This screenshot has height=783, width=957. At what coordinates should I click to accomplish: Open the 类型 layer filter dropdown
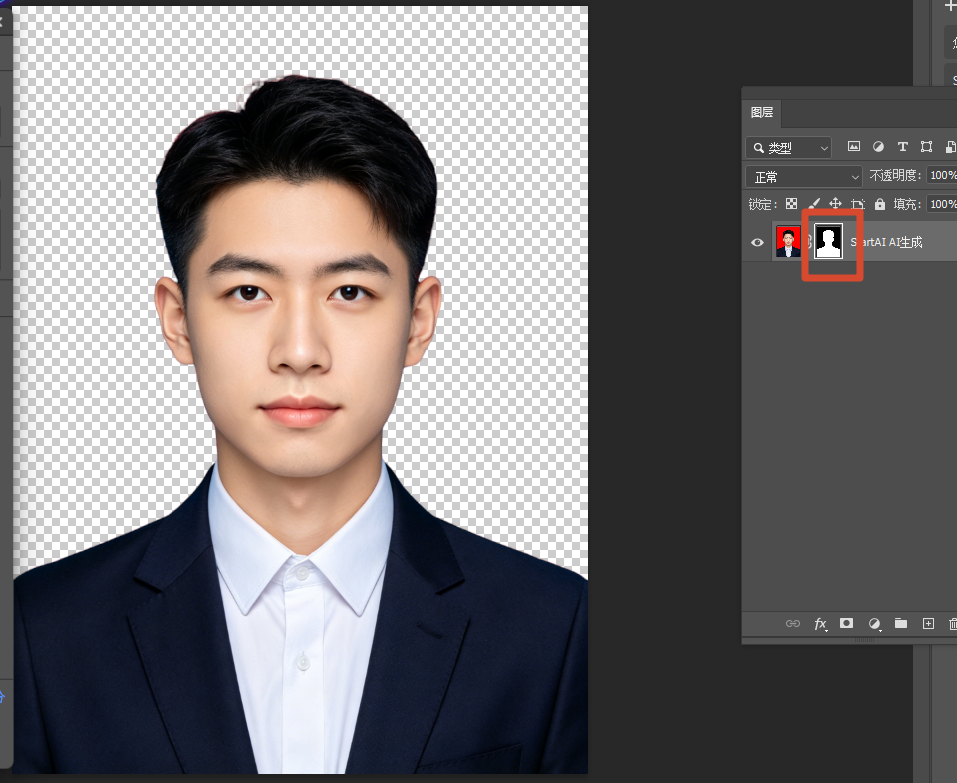point(789,148)
